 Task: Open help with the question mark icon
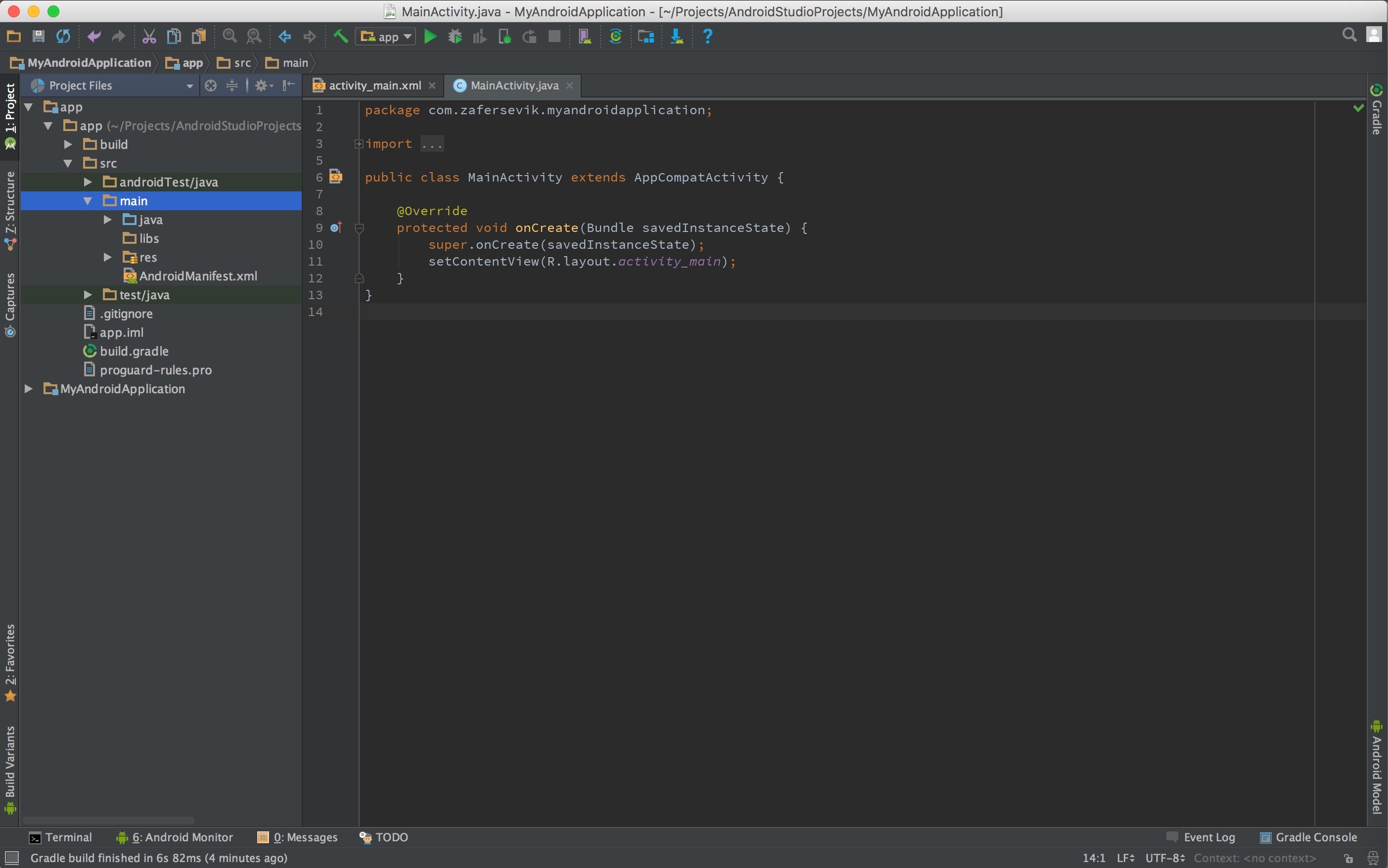707,36
